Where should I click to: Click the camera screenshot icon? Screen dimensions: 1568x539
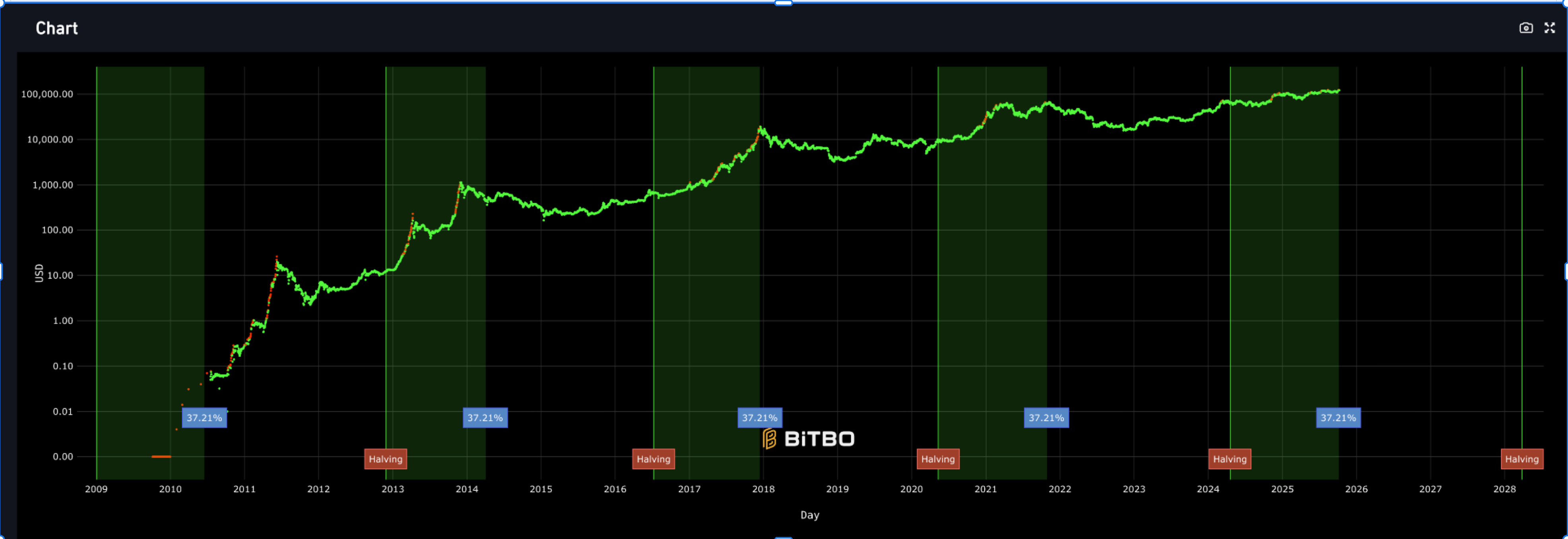coord(1525,28)
